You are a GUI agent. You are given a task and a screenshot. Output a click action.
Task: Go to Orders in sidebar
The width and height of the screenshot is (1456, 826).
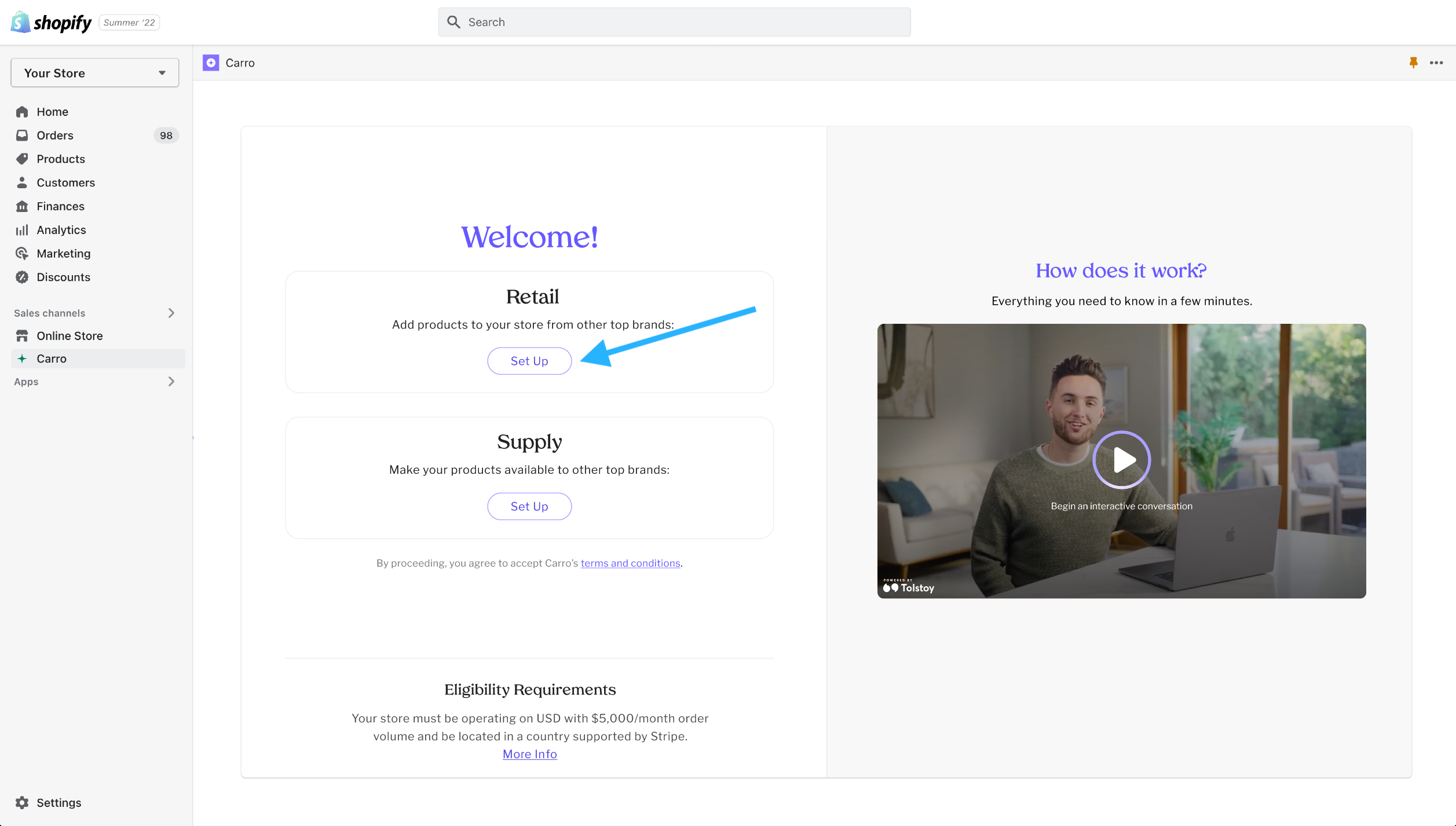click(x=55, y=135)
